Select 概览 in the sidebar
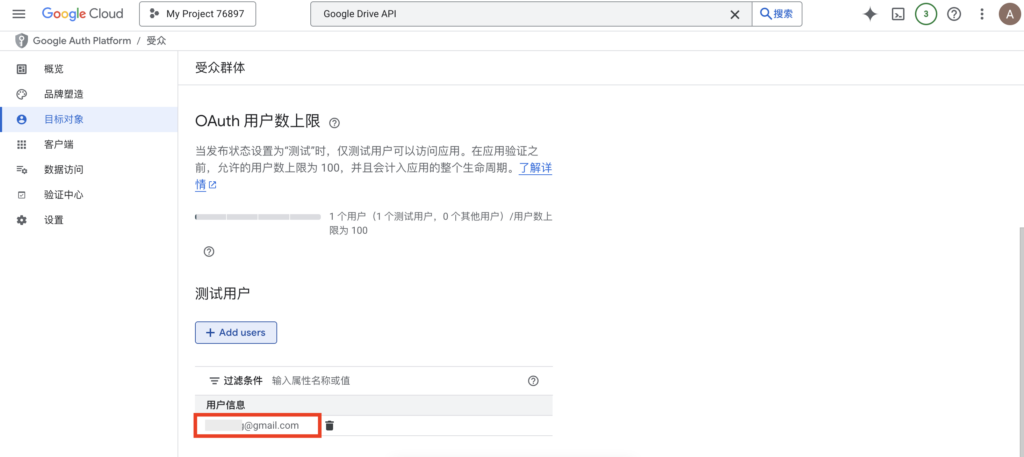 pos(53,69)
